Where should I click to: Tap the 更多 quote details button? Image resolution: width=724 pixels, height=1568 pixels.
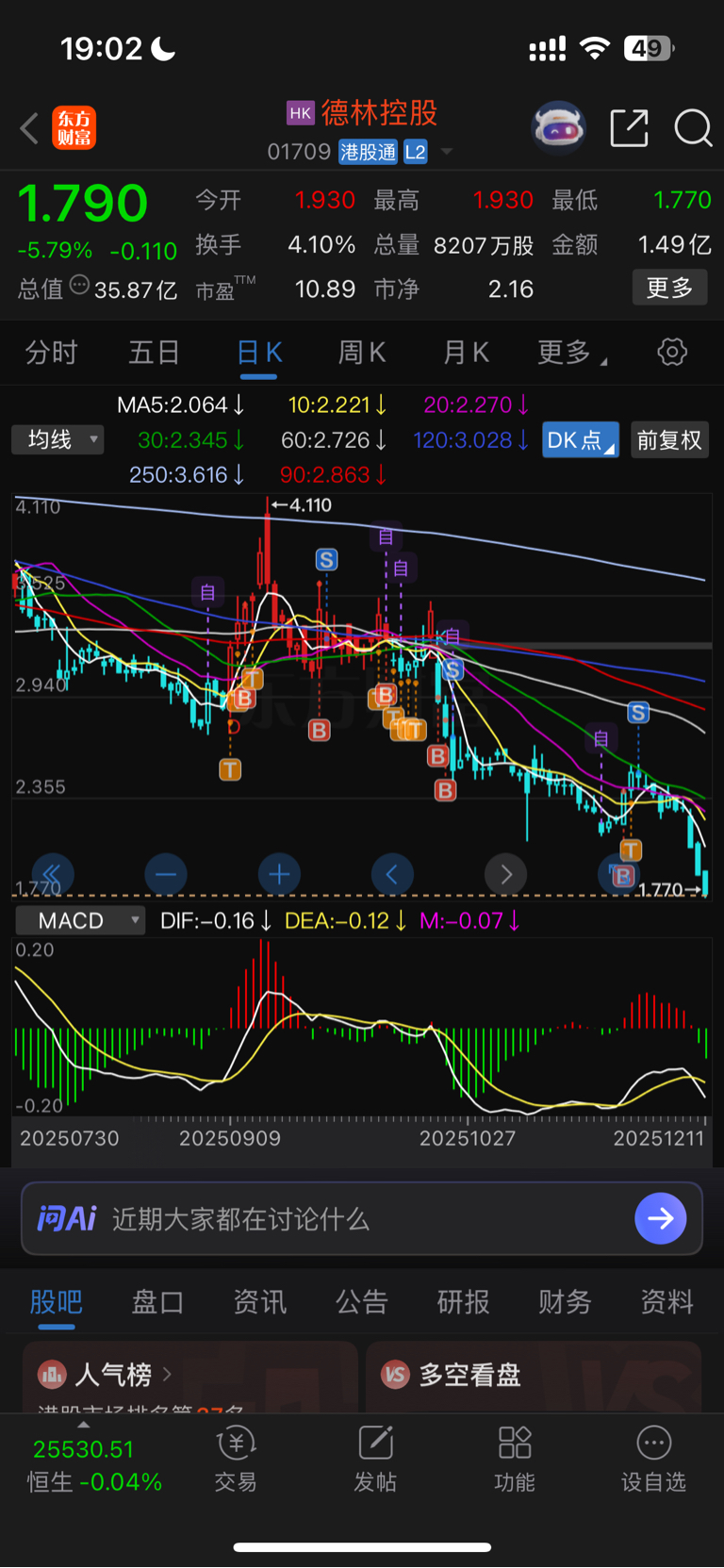tap(669, 288)
